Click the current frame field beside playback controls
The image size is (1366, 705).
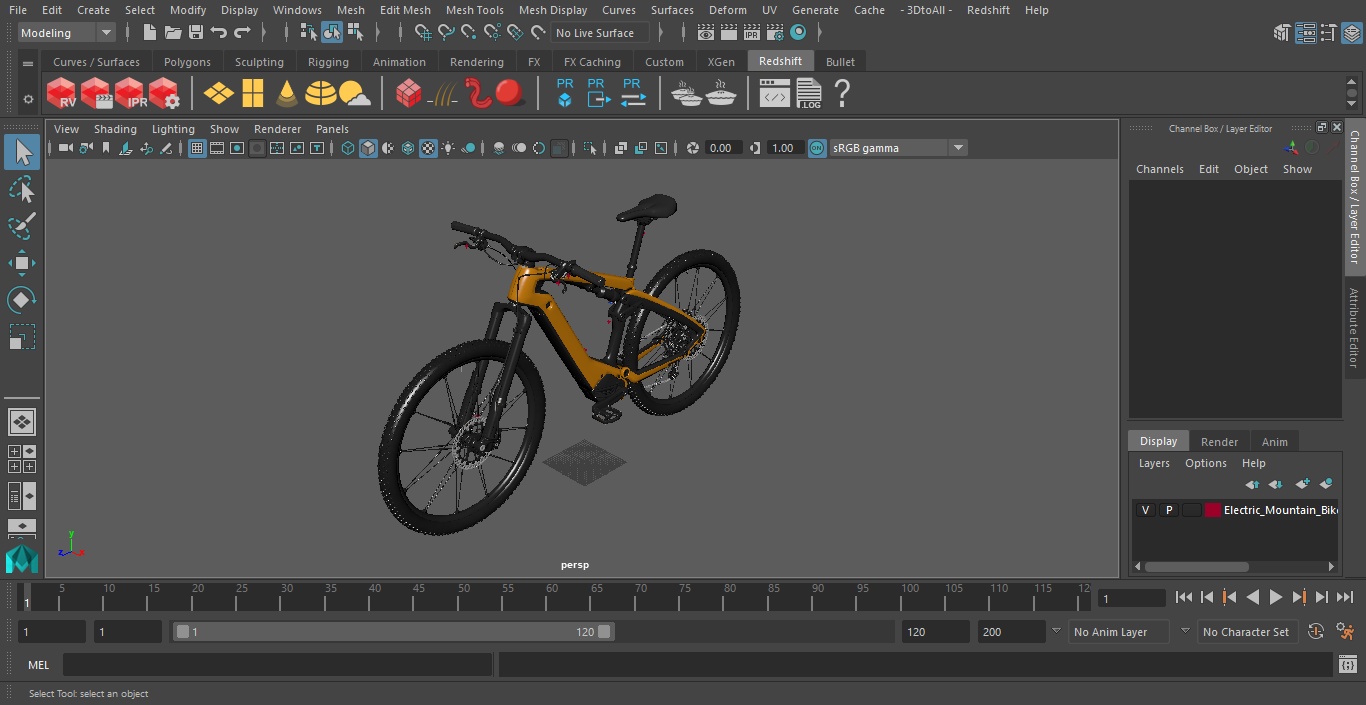[1131, 598]
